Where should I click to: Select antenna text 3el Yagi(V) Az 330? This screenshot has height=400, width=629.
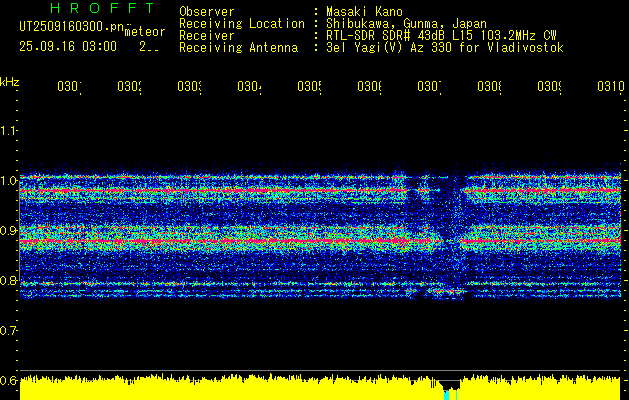point(391,48)
